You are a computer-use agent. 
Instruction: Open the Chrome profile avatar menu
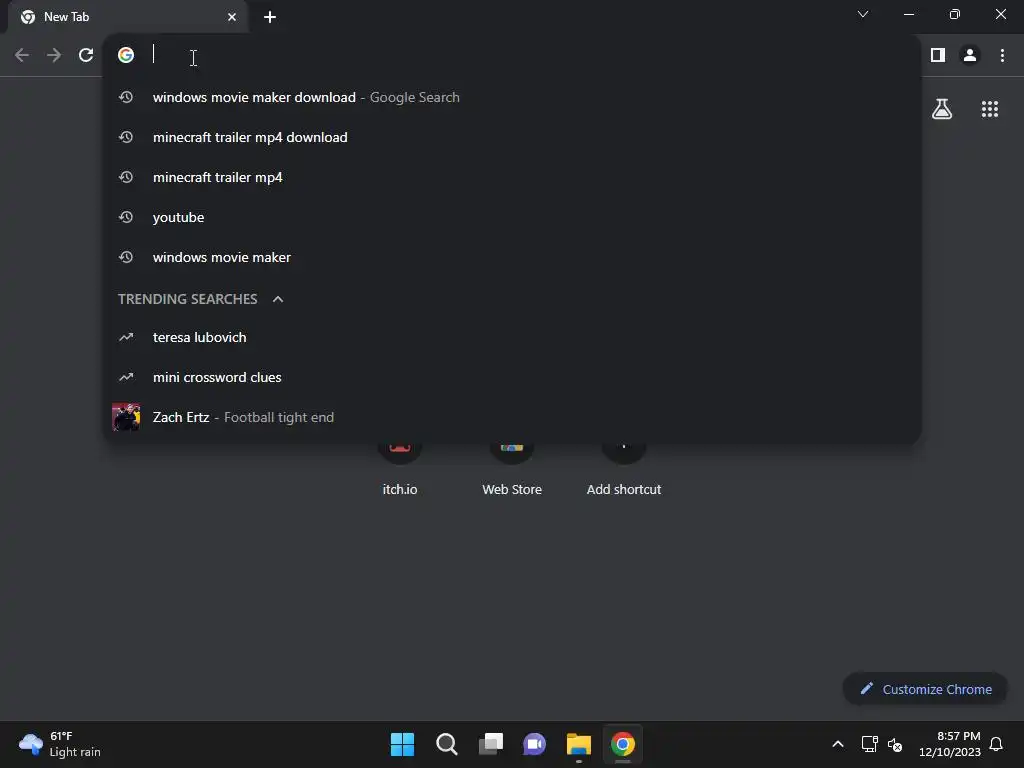coord(970,55)
